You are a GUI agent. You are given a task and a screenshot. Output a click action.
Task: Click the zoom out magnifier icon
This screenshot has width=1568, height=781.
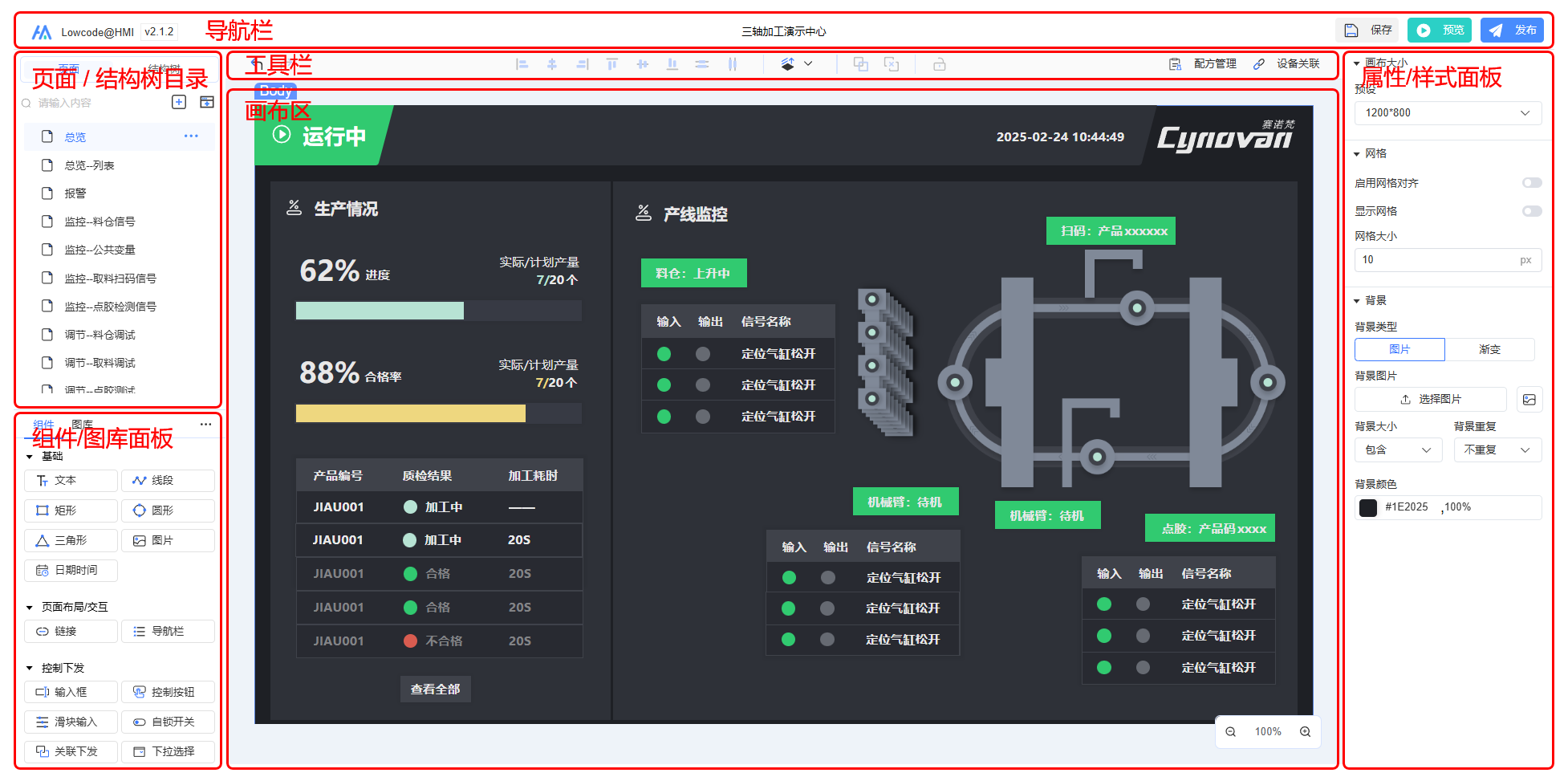[1230, 731]
